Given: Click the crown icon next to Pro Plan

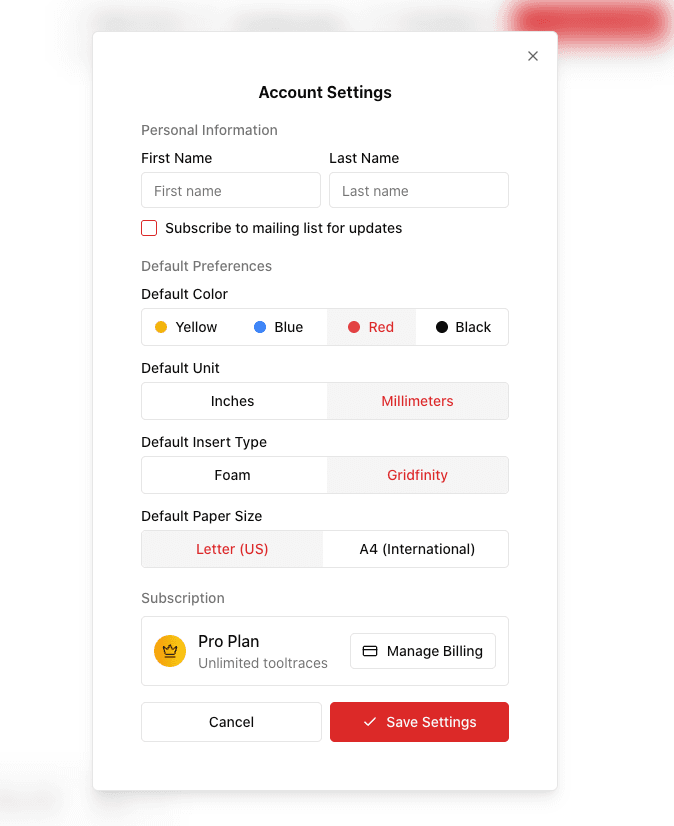Looking at the screenshot, I should [170, 651].
